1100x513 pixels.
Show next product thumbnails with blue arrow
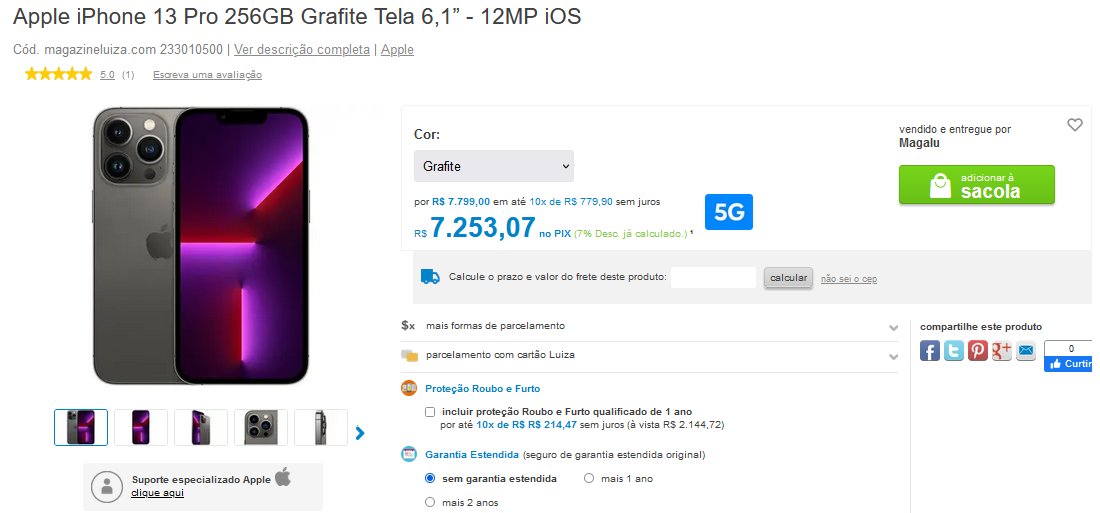[360, 433]
